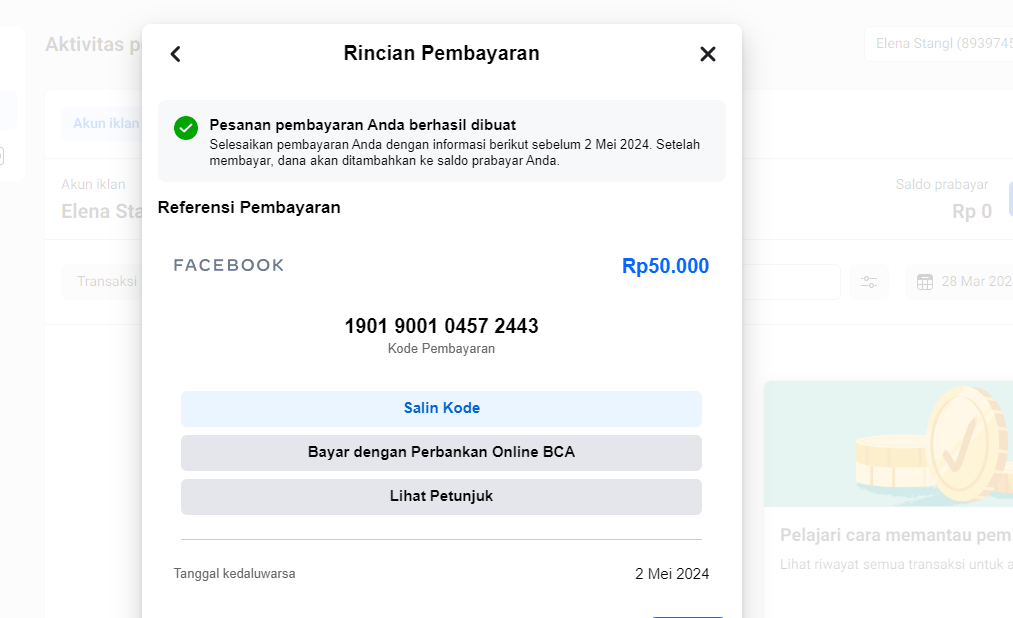Close the Rincian Pembayaran dialog
The width and height of the screenshot is (1013, 618).
(x=708, y=54)
